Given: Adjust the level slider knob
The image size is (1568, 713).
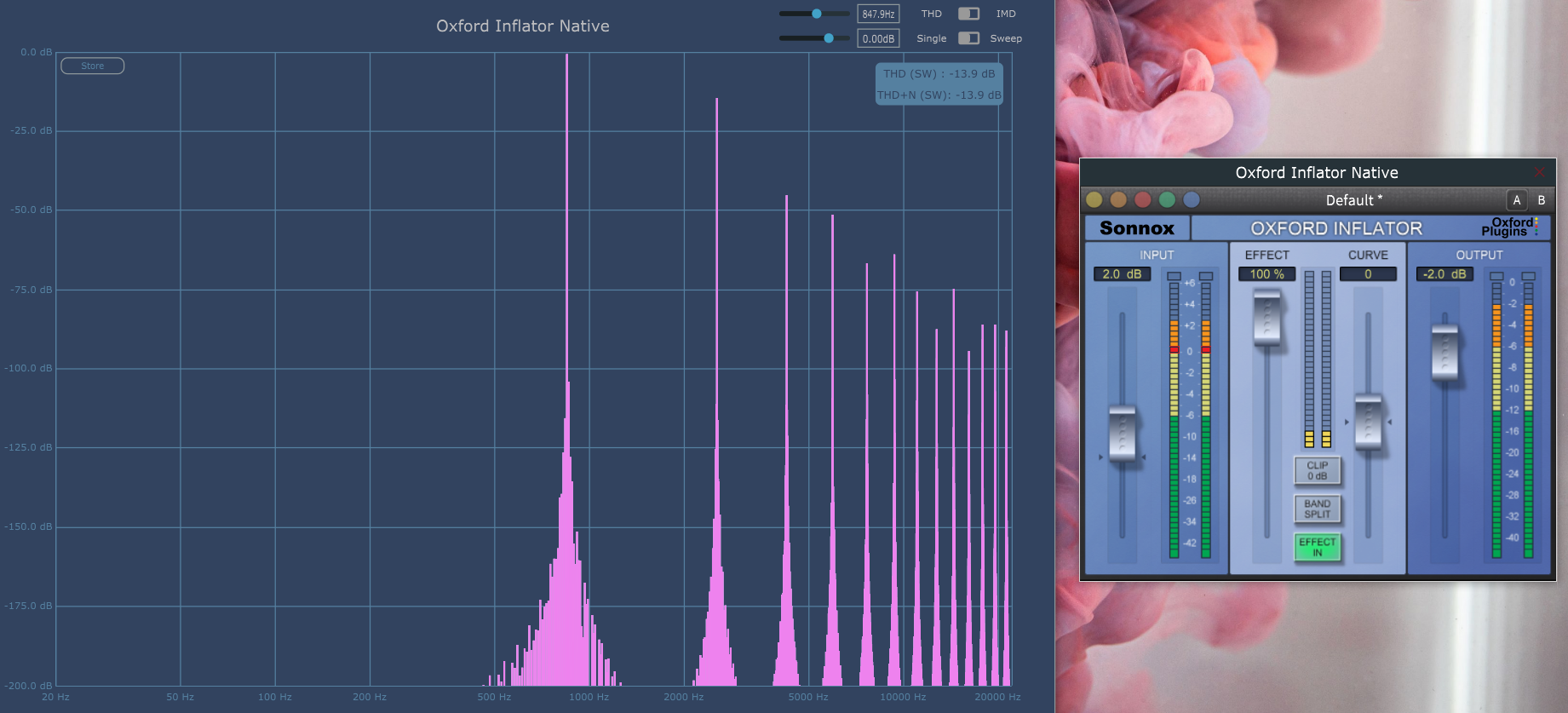Looking at the screenshot, I should click(829, 38).
